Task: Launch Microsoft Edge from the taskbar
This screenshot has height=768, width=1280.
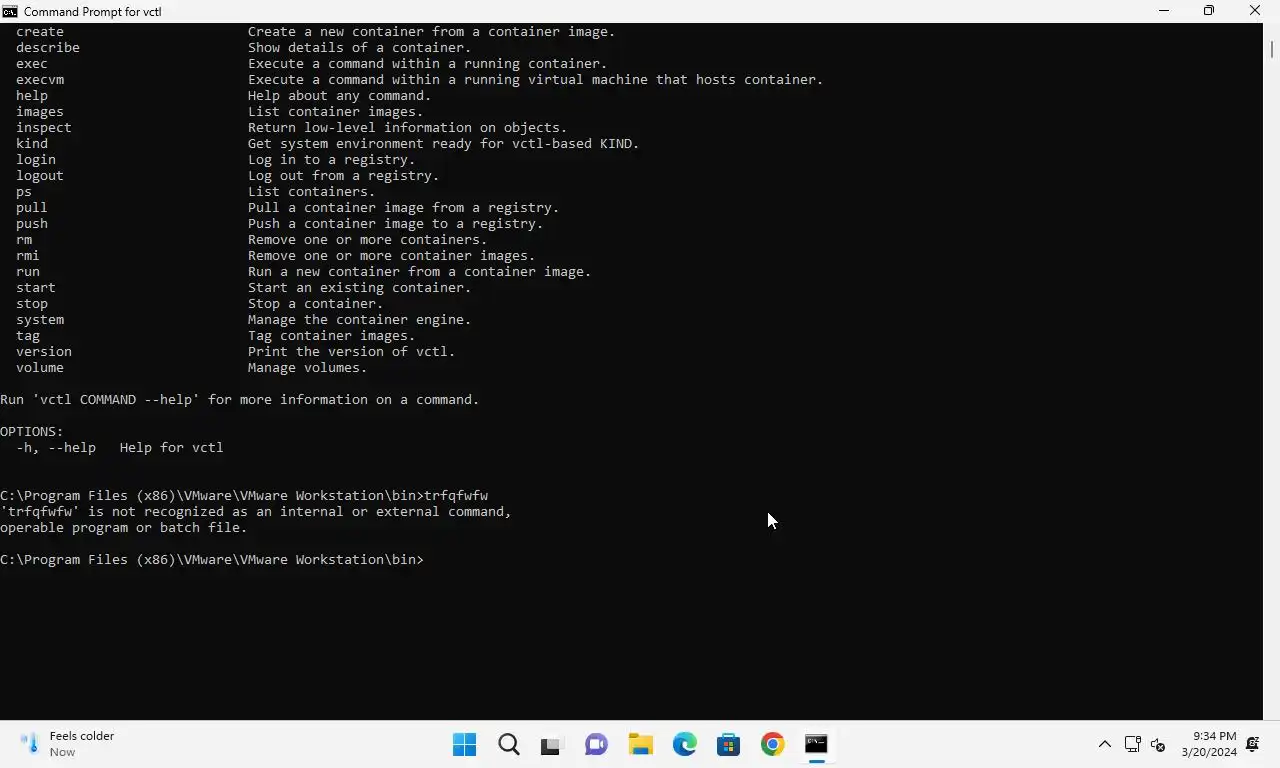Action: click(x=684, y=744)
